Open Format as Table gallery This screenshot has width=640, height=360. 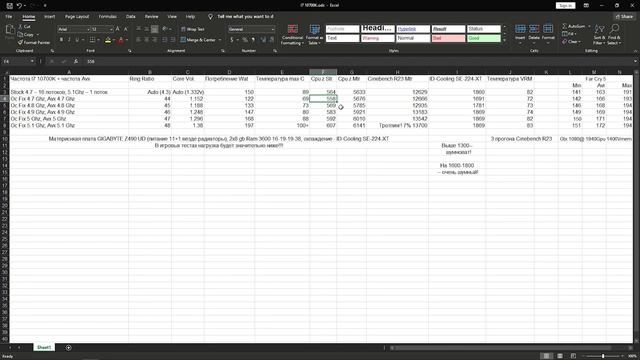tap(314, 35)
